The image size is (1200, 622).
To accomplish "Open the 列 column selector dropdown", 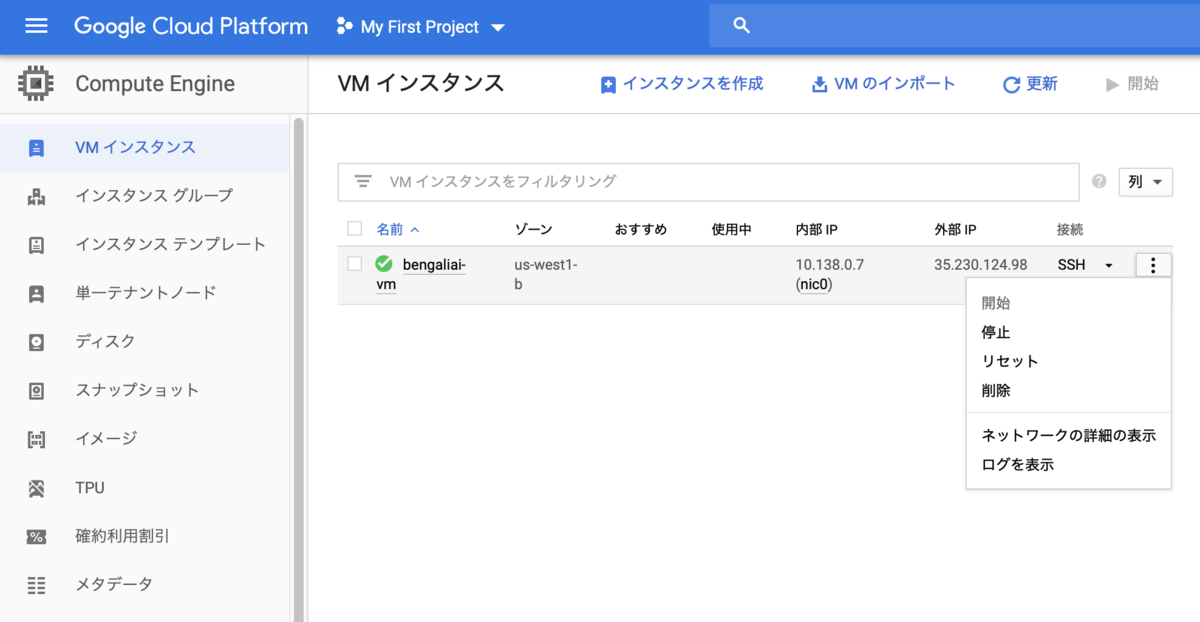I will point(1144,182).
